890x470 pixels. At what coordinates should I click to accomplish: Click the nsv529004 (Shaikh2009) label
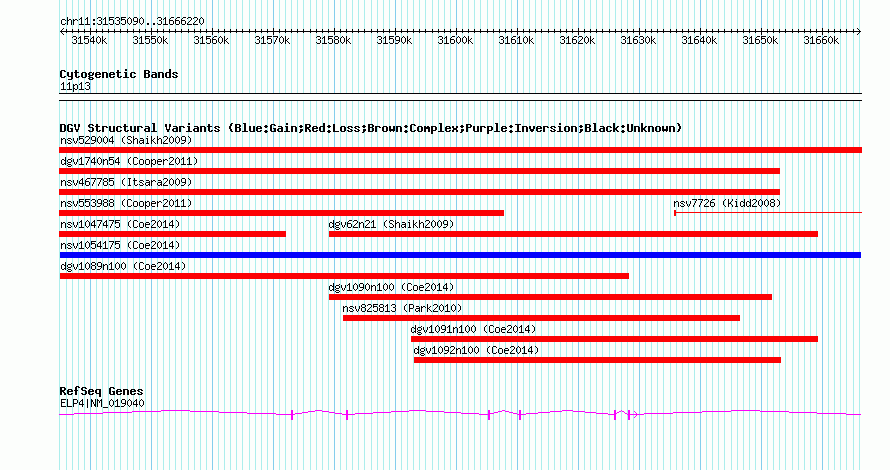[x=126, y=140]
